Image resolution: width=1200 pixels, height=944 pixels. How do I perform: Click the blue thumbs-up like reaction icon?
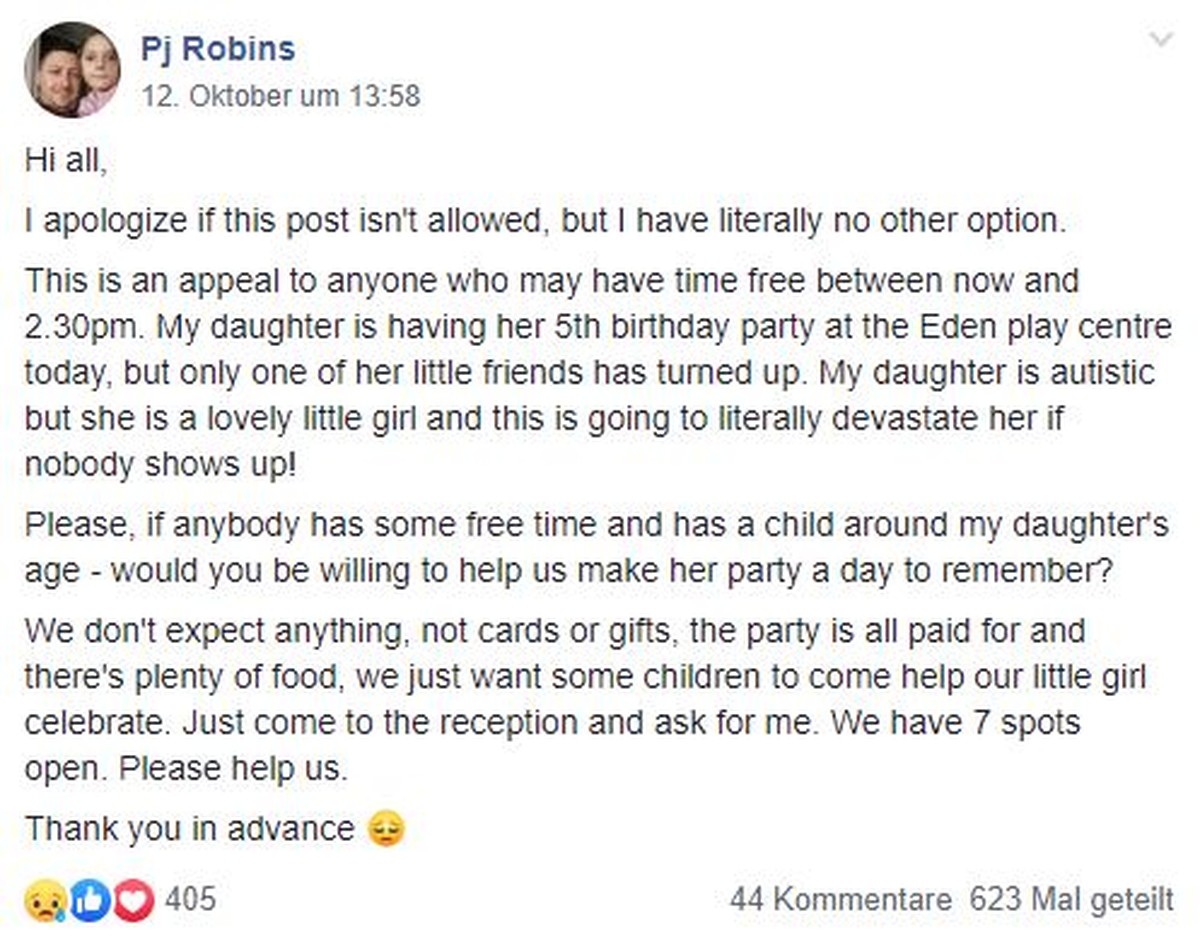tap(88, 900)
